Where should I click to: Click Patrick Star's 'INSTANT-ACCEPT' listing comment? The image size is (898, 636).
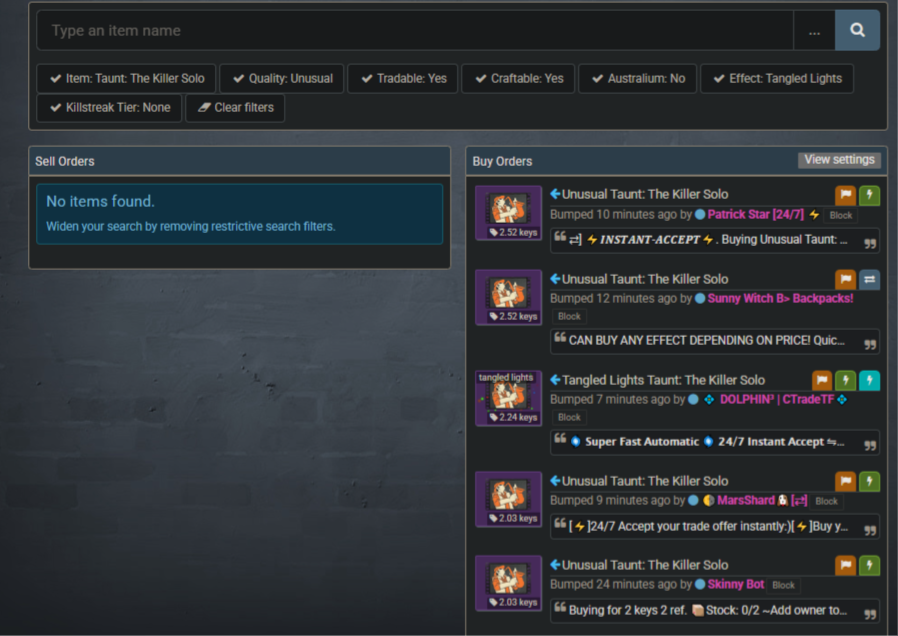coord(715,240)
